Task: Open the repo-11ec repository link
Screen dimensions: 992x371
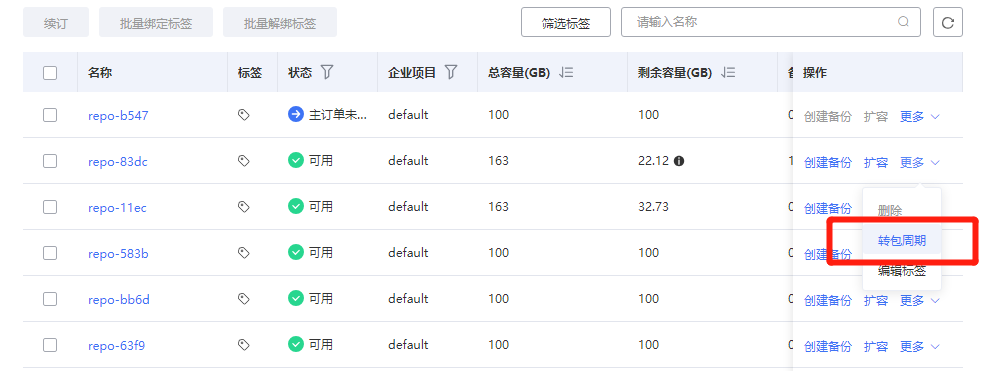Action: click(x=117, y=207)
